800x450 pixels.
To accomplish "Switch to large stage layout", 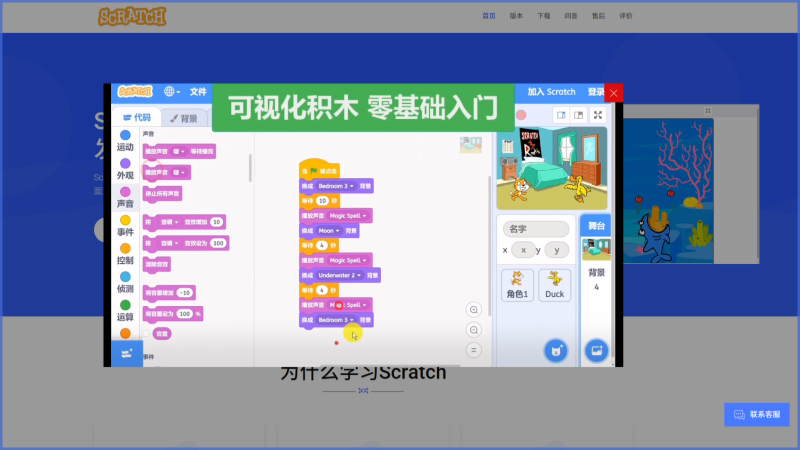I will pyautogui.click(x=579, y=115).
